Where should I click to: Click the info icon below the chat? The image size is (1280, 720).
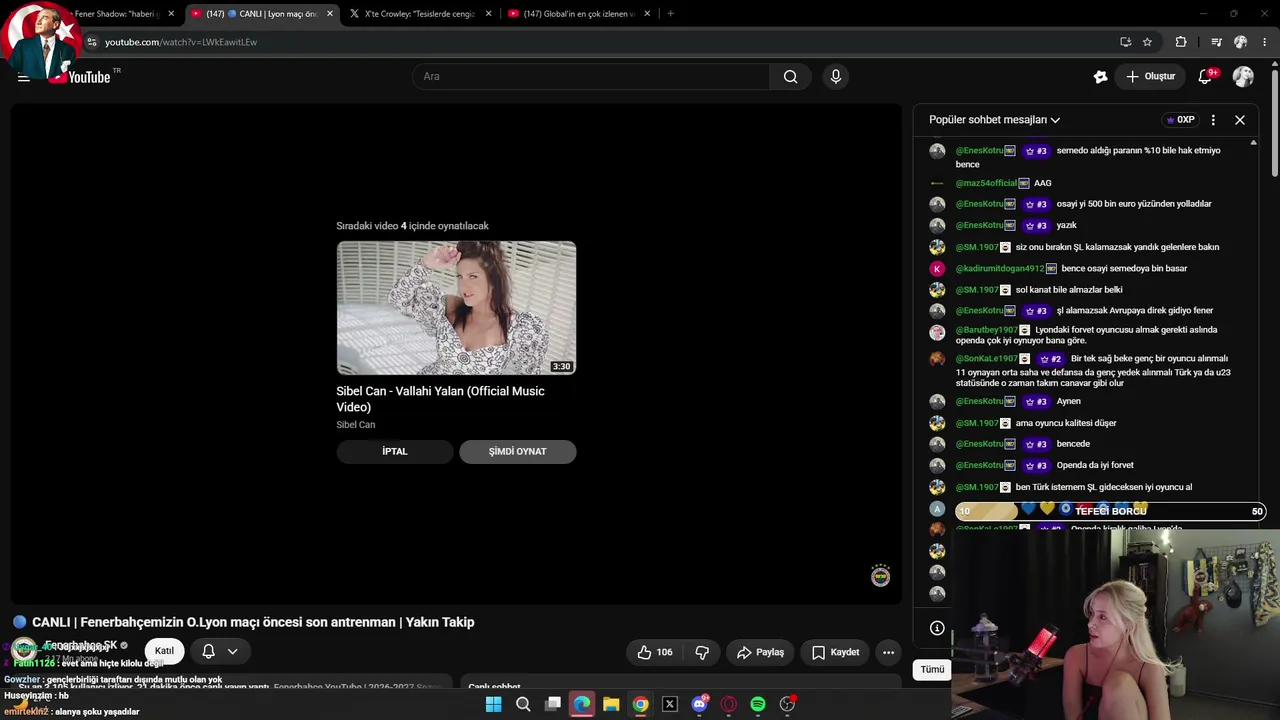[937, 628]
